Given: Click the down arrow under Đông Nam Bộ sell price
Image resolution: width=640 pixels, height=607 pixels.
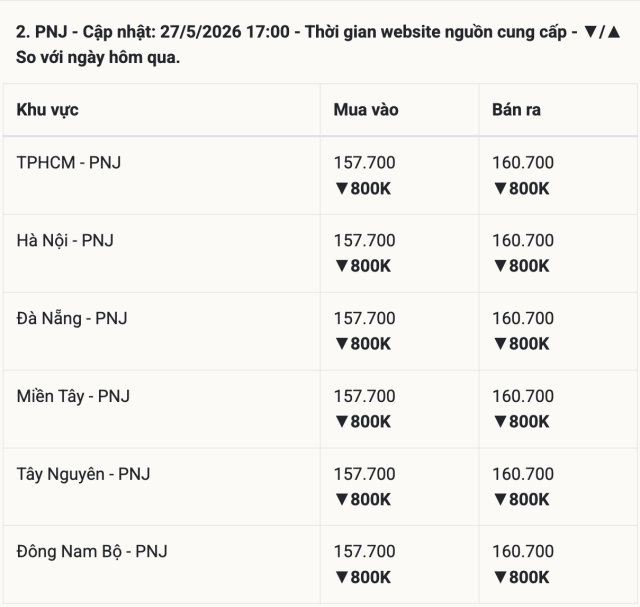Looking at the screenshot, I should (x=500, y=578).
